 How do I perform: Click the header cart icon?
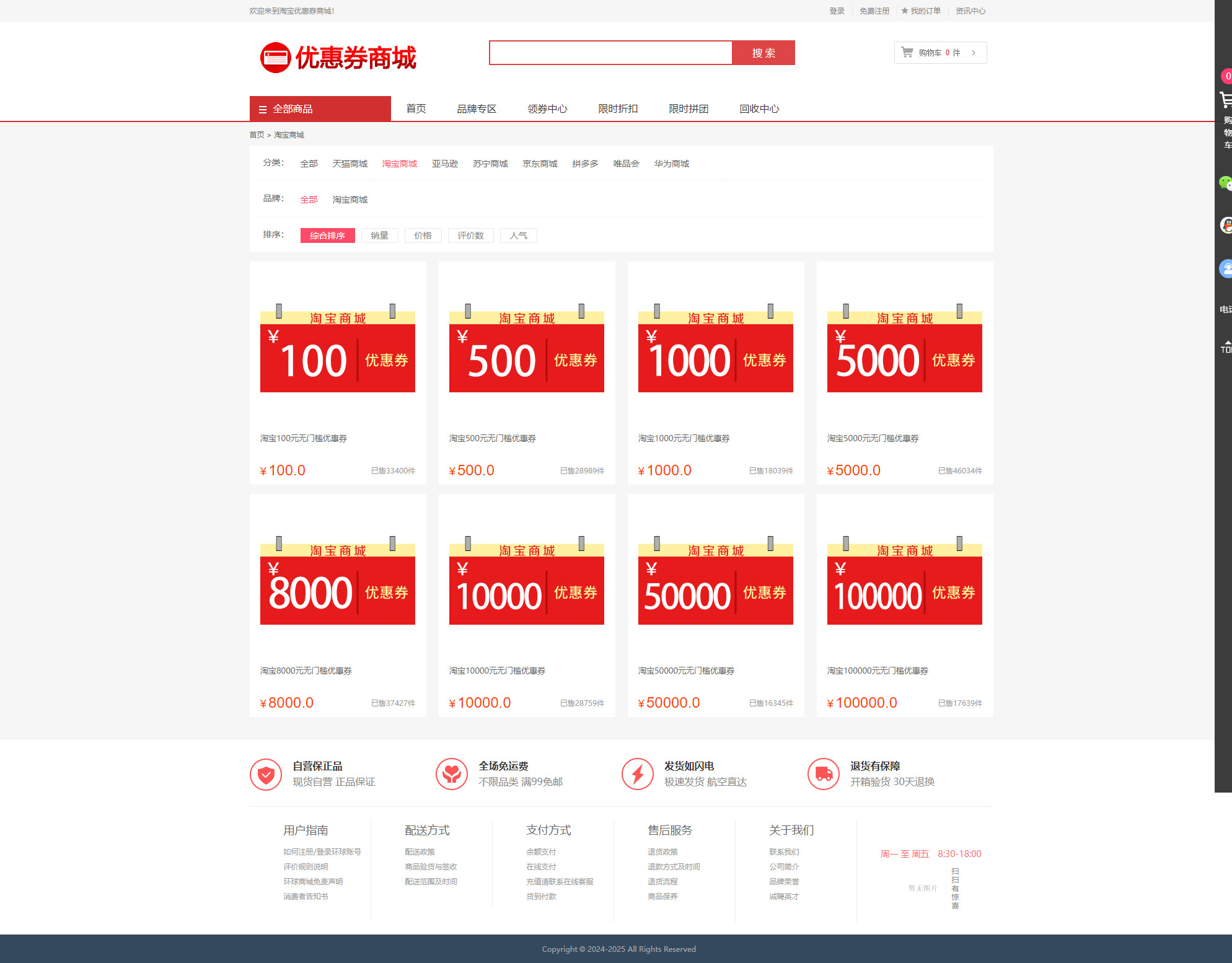point(907,53)
